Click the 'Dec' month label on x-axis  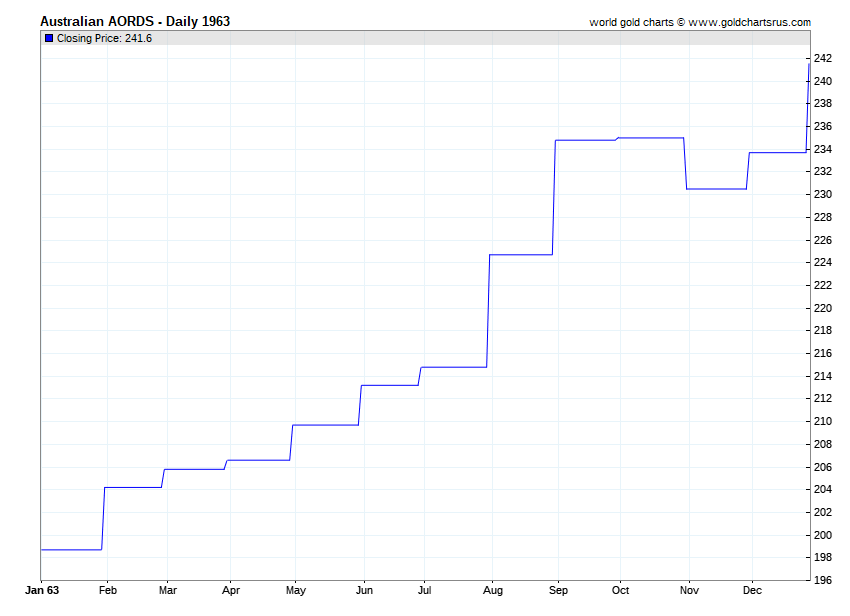pos(751,591)
